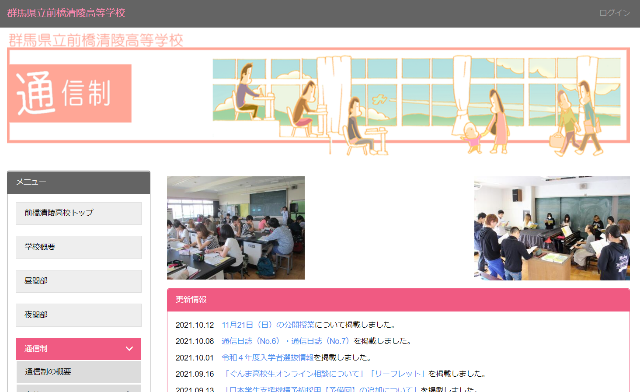Click the date 2021.10.12
640x392 pixels.
195,325
